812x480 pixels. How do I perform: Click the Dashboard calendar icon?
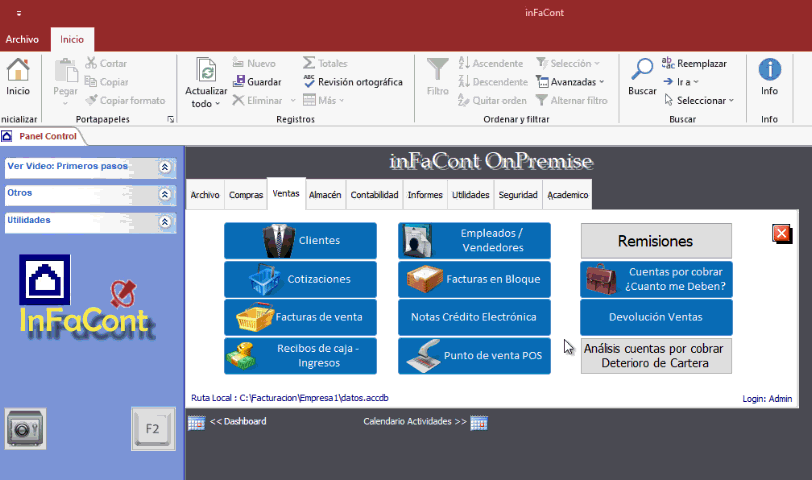(x=196, y=423)
